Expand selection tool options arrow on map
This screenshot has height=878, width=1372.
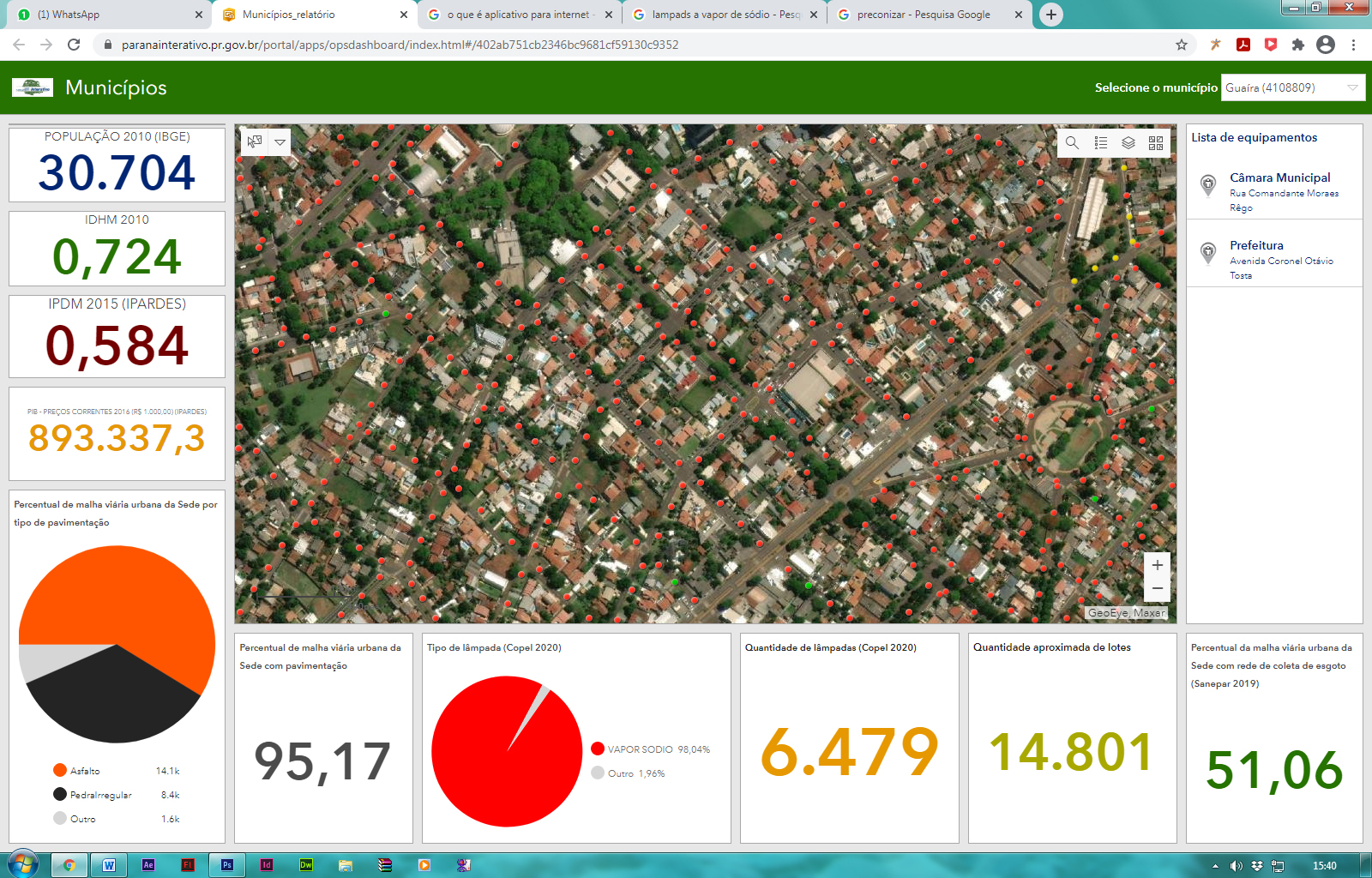[x=280, y=141]
